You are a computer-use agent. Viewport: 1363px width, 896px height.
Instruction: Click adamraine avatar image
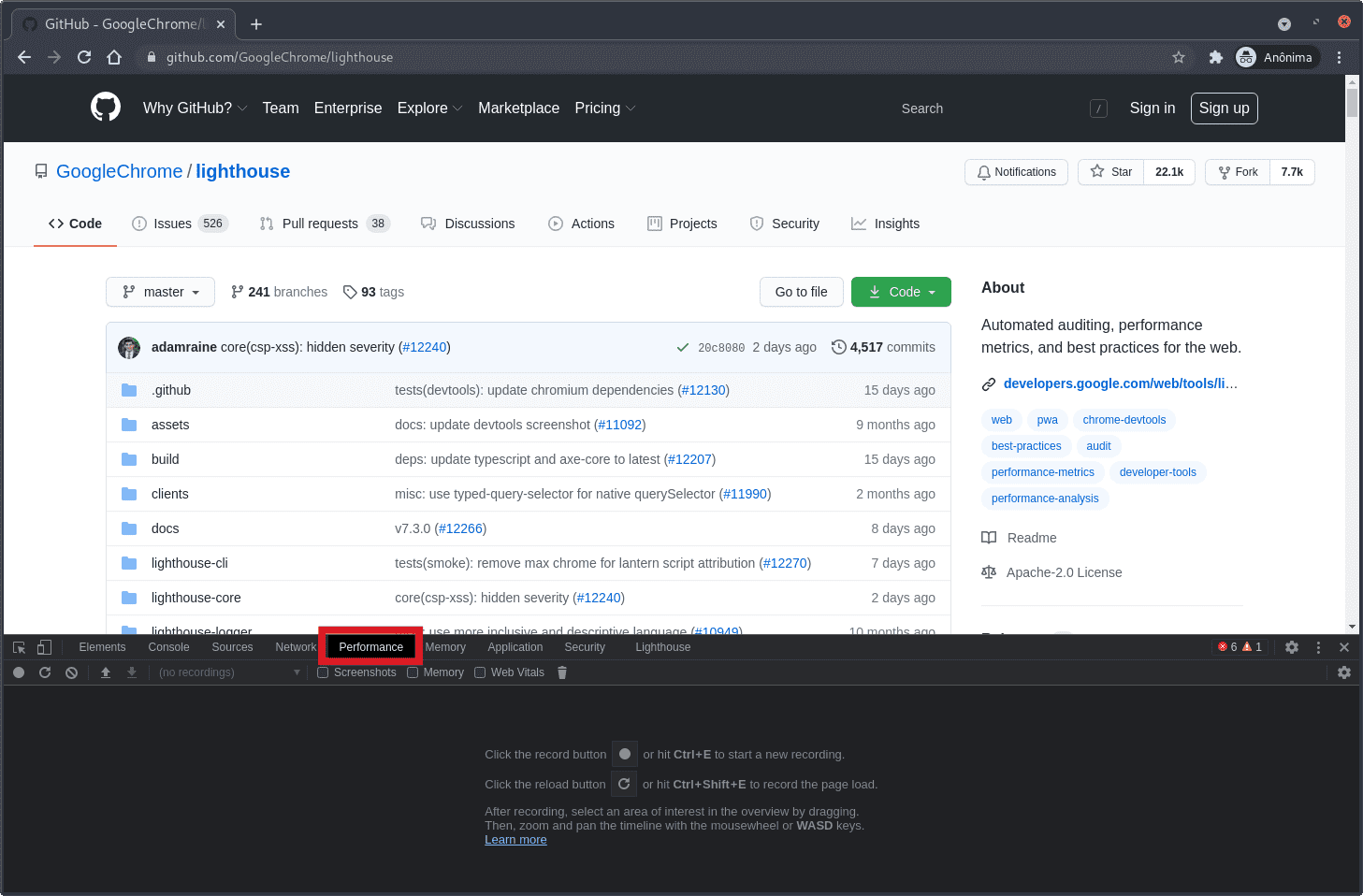coord(129,348)
